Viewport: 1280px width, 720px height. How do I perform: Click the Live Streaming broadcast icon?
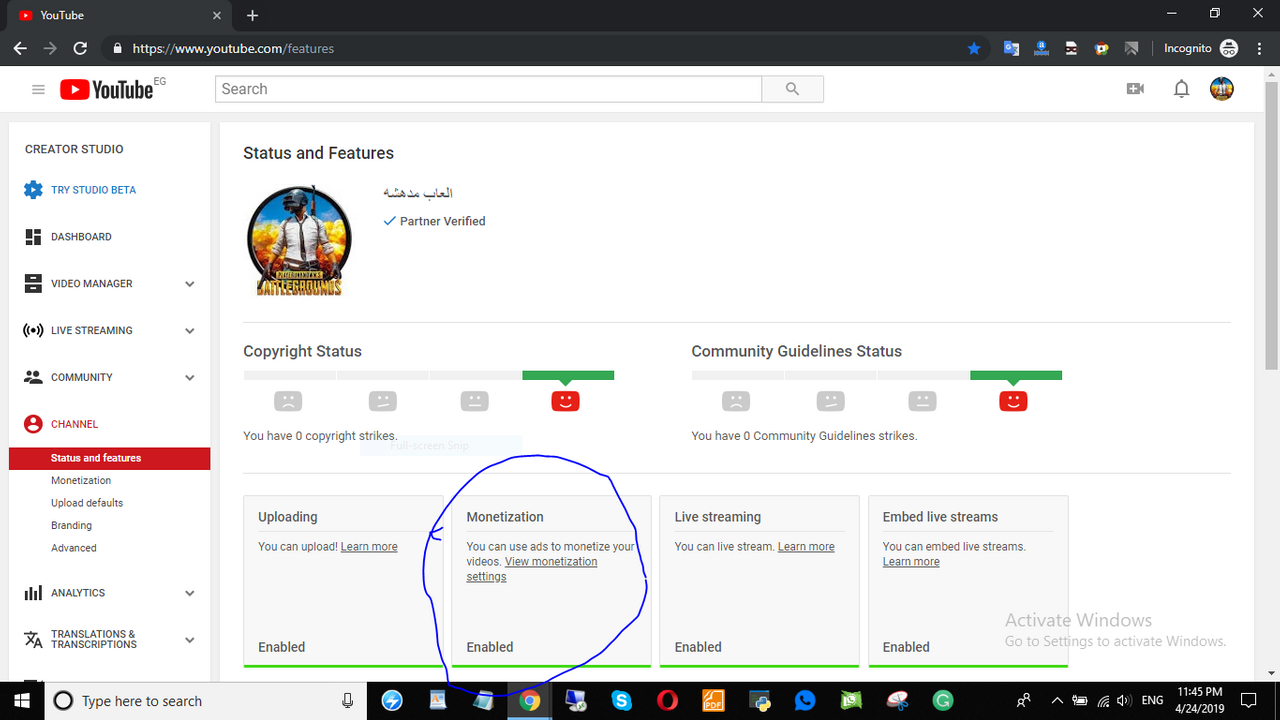(33, 331)
